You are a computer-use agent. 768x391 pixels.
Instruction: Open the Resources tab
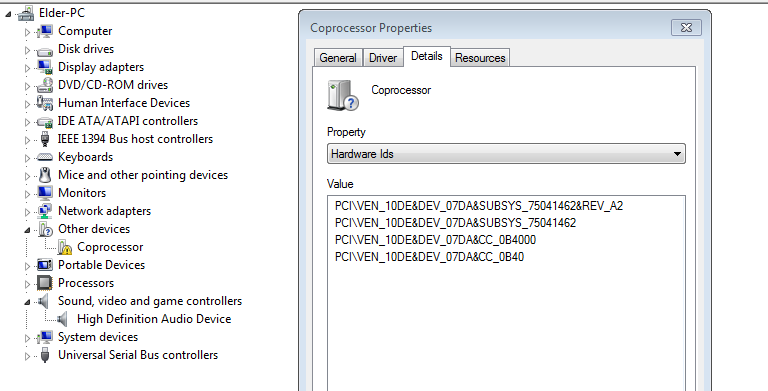point(480,58)
